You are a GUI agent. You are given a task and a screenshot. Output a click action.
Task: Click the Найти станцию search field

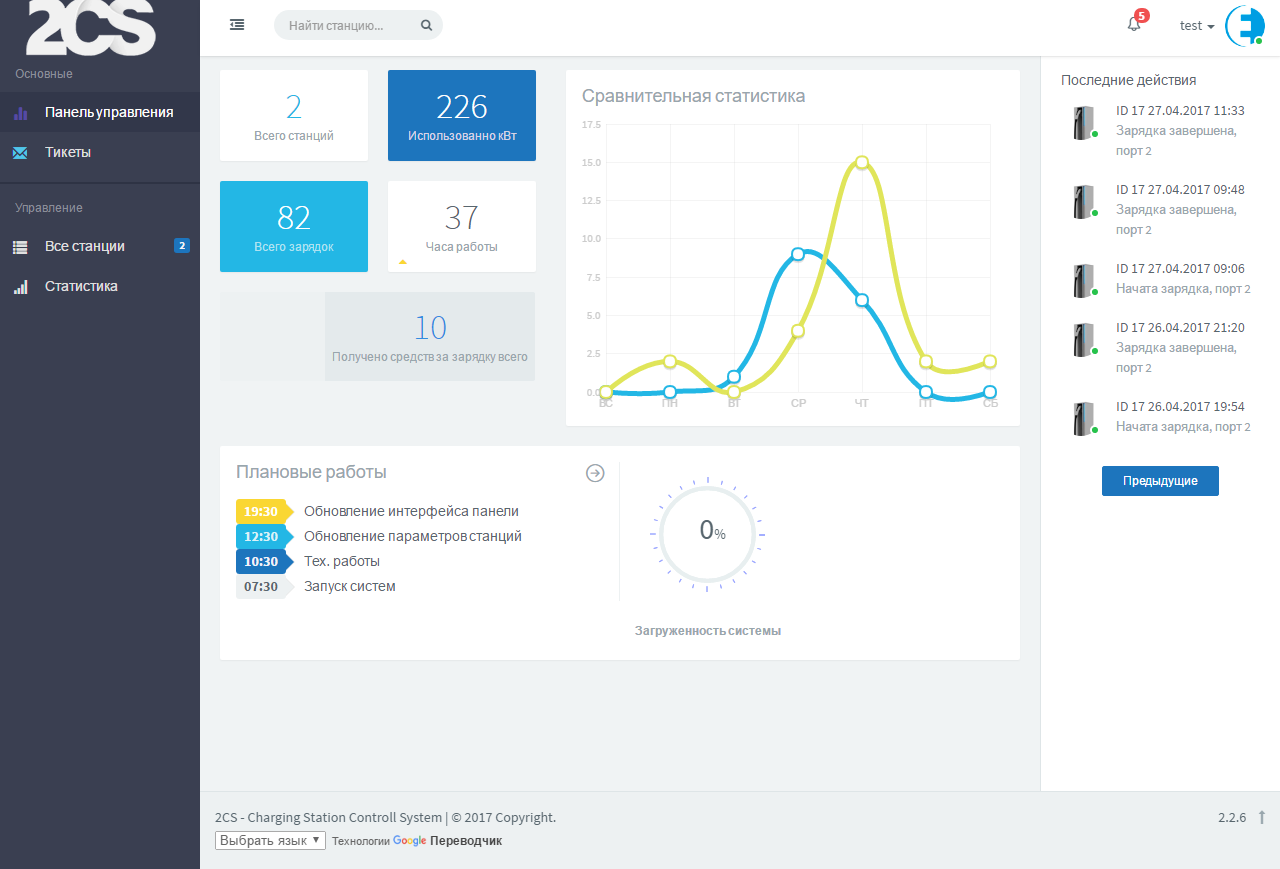click(x=358, y=25)
